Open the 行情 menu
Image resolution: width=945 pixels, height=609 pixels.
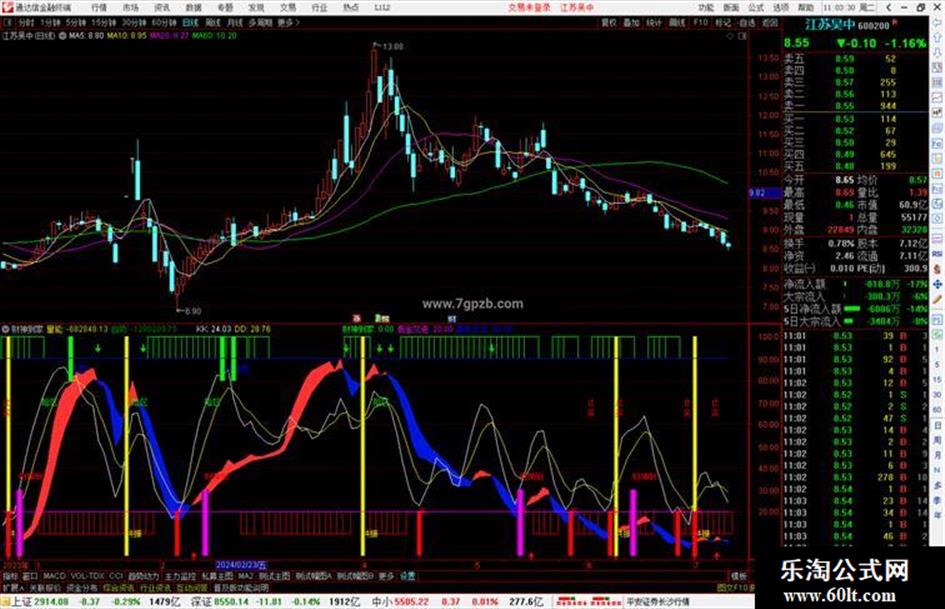point(99,7)
